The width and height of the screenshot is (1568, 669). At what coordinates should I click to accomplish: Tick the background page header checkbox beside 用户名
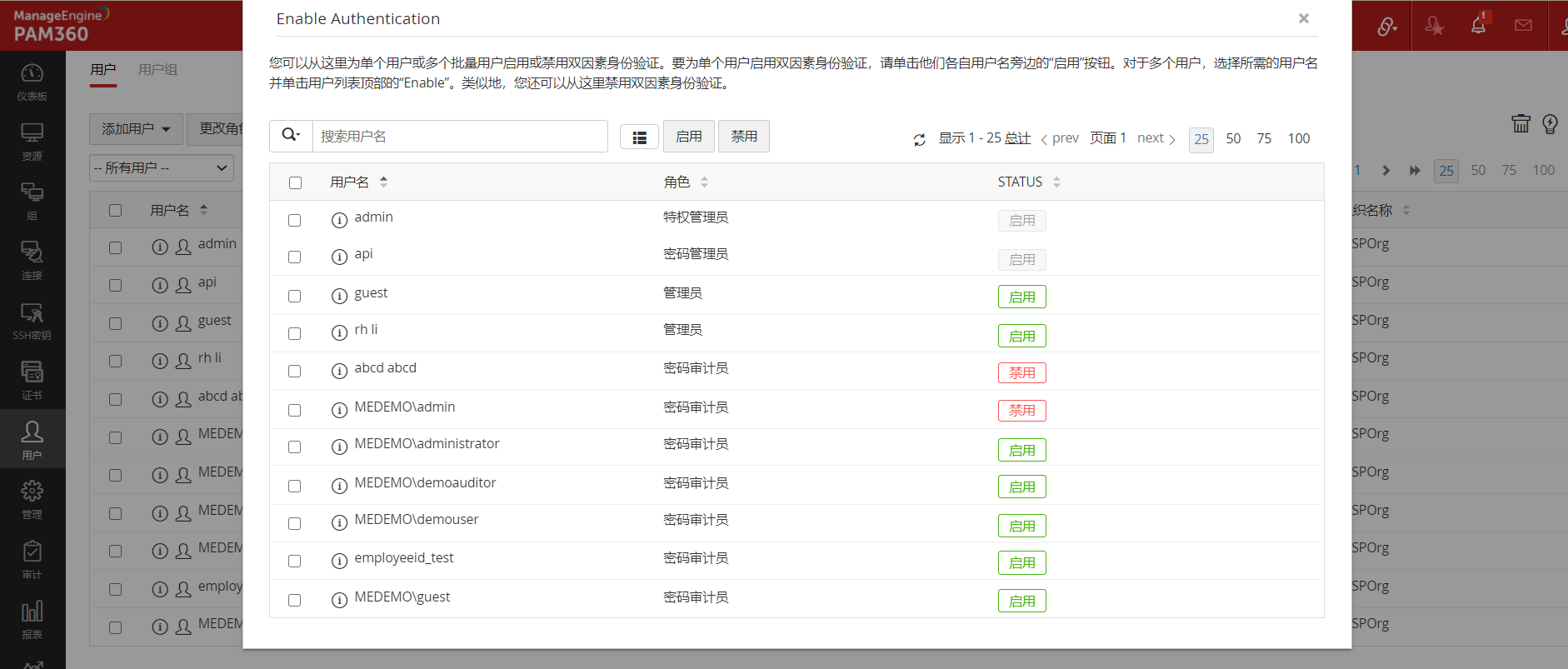(x=115, y=210)
